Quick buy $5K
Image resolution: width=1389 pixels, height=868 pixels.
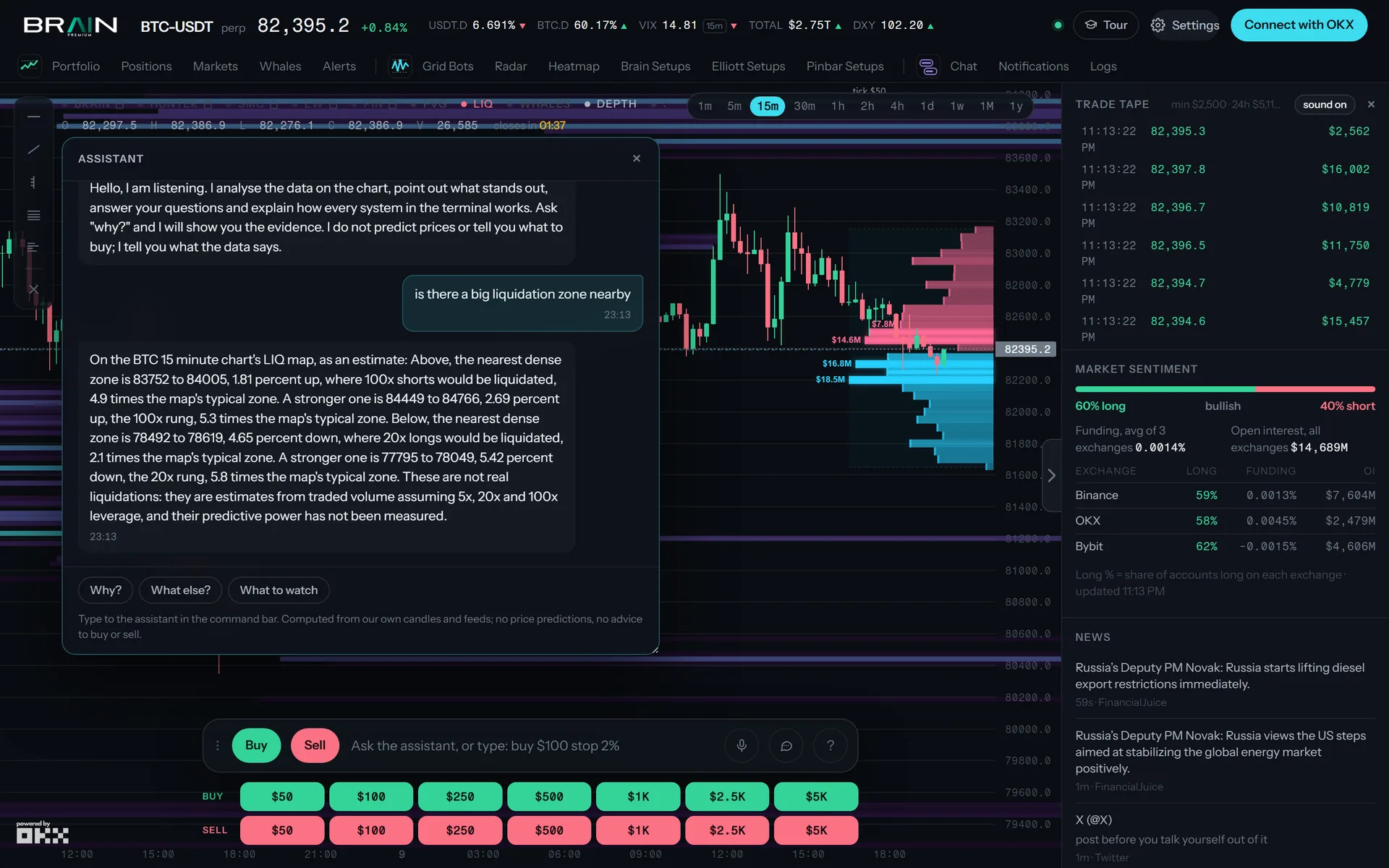point(816,796)
